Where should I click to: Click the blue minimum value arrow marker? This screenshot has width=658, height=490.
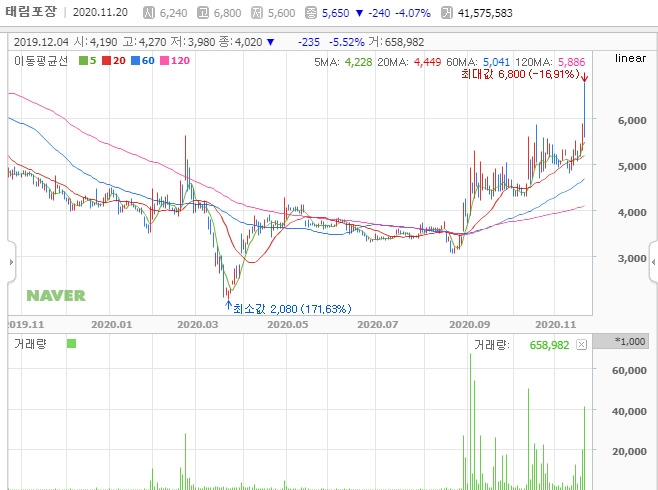click(228, 305)
